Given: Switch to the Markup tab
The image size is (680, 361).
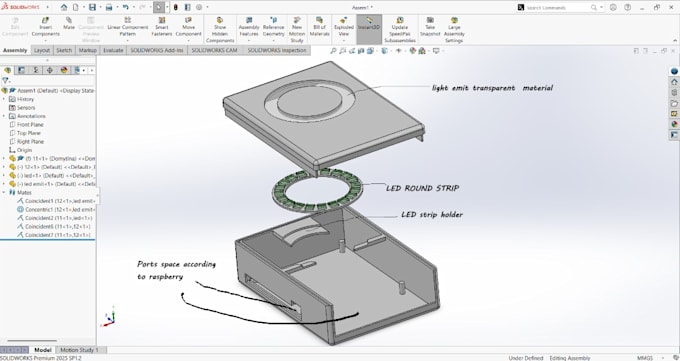Looking at the screenshot, I should [88, 50].
